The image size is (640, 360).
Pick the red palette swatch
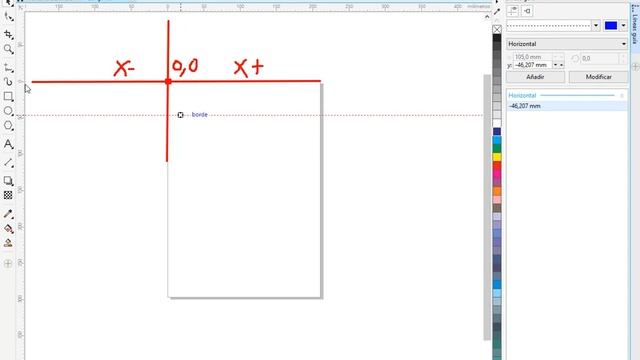497,166
